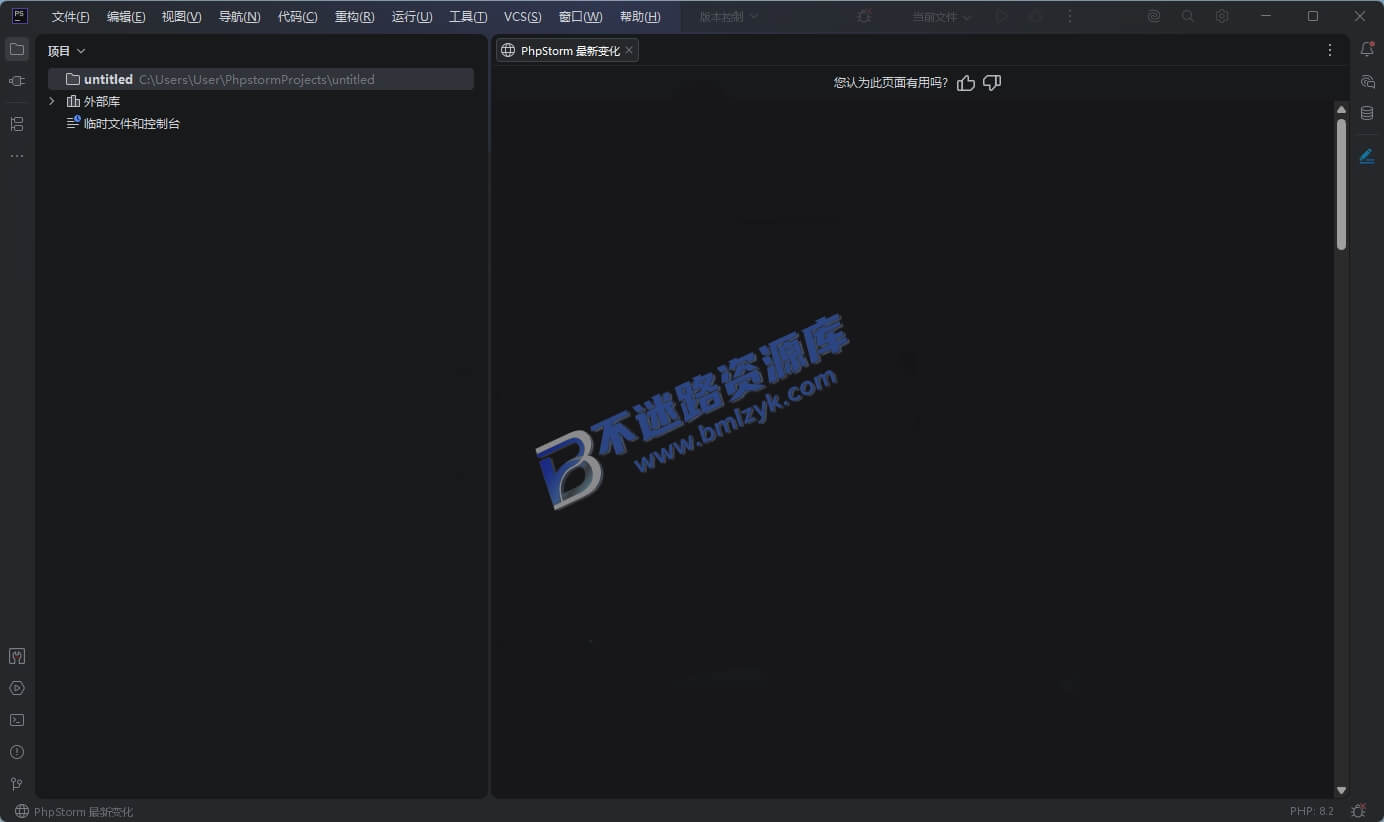Open the Database tool window icon
1384x822 pixels.
[x=1367, y=113]
